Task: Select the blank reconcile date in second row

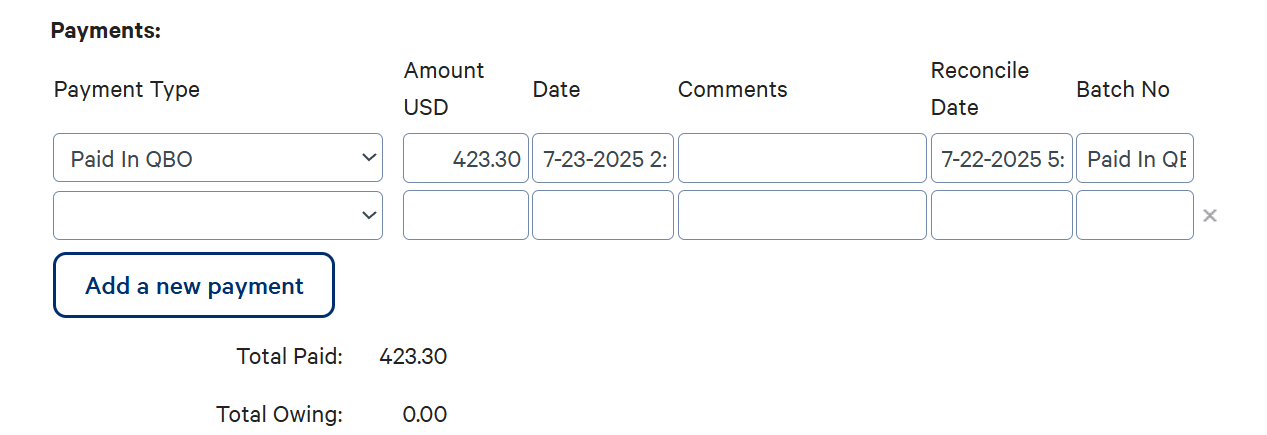Action: tap(1001, 215)
